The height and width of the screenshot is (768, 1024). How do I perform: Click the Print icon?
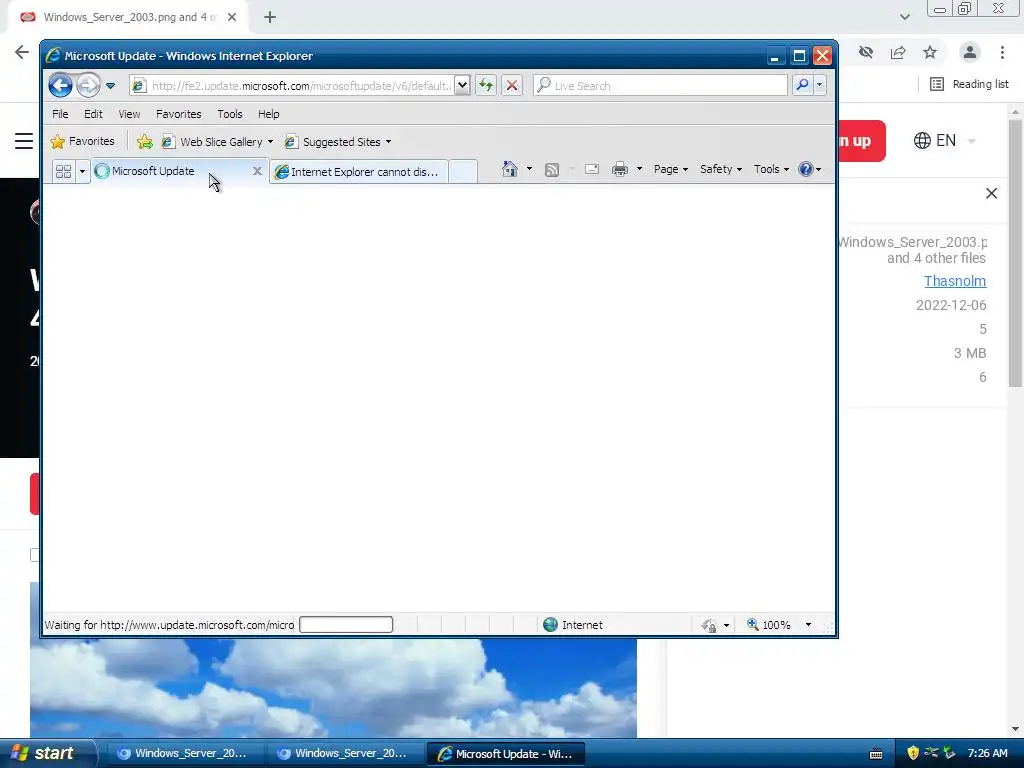pyautogui.click(x=620, y=170)
